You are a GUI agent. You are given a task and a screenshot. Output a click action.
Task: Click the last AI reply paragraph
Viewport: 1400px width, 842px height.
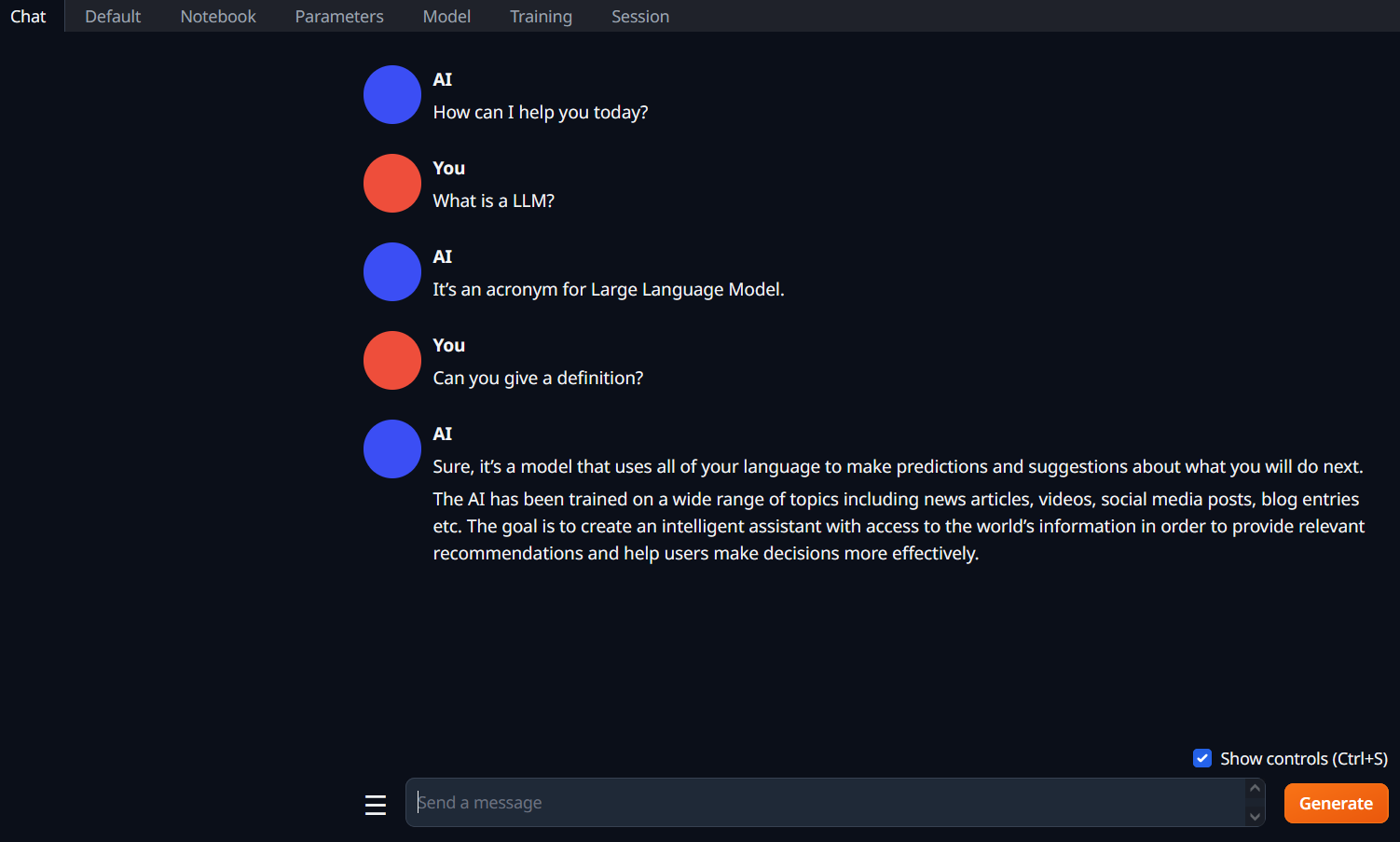pos(899,526)
